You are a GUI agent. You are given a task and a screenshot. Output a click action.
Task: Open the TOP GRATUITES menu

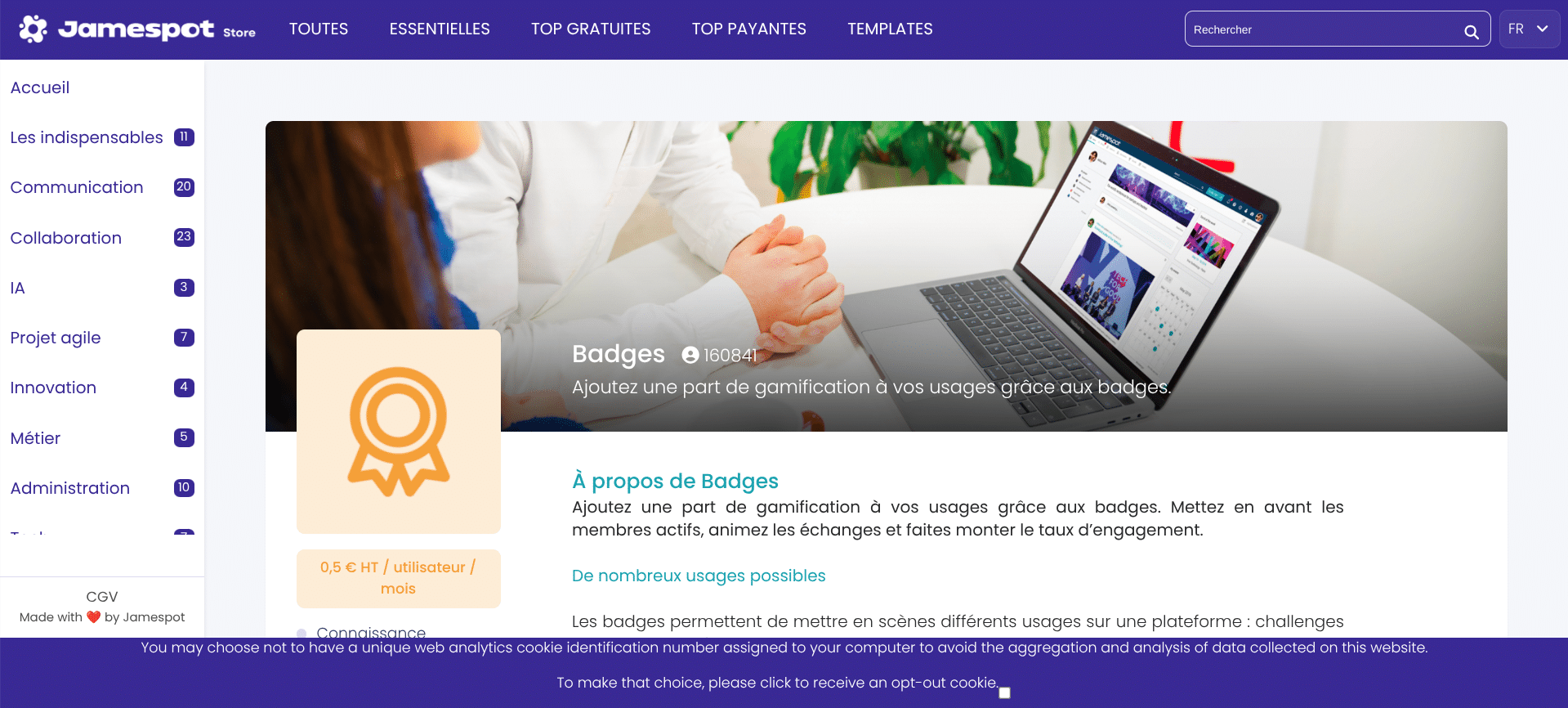coord(591,29)
